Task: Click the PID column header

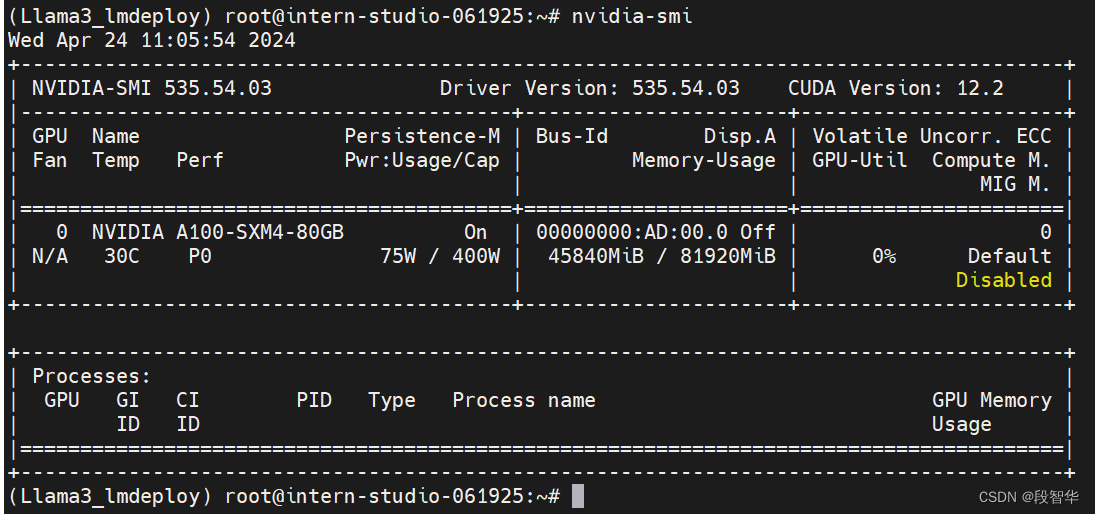Action: (314, 400)
